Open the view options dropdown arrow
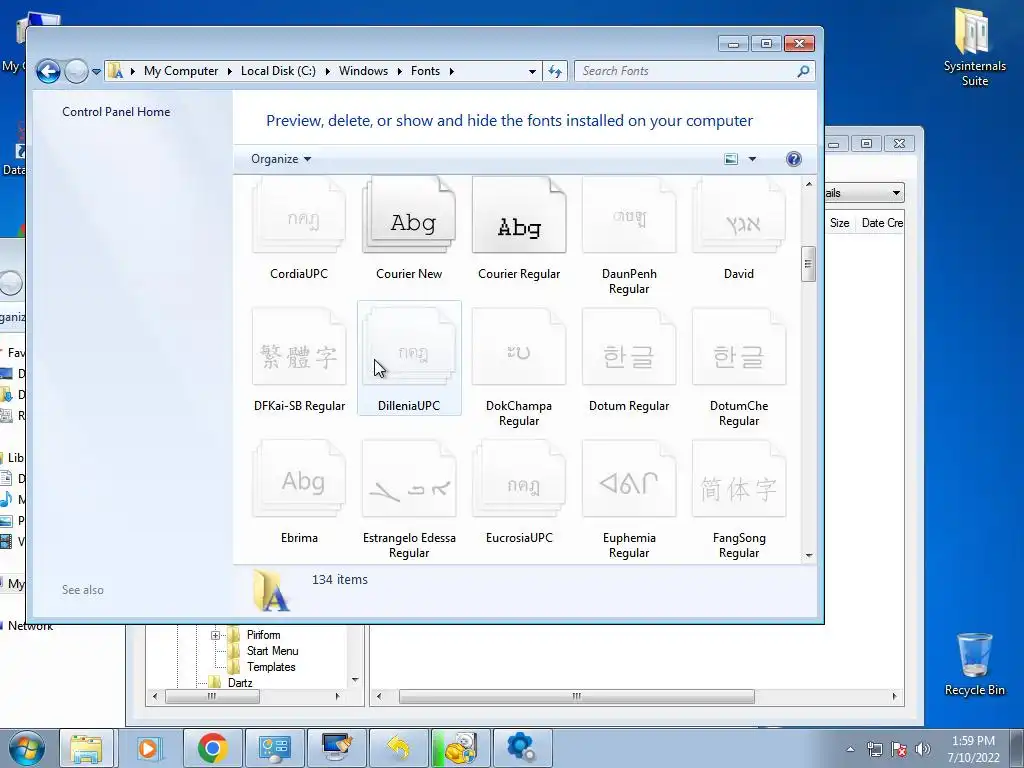This screenshot has width=1024, height=768. 752,159
